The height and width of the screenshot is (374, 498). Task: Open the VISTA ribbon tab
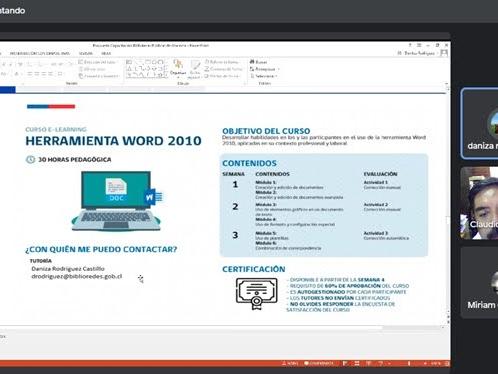(x=106, y=53)
